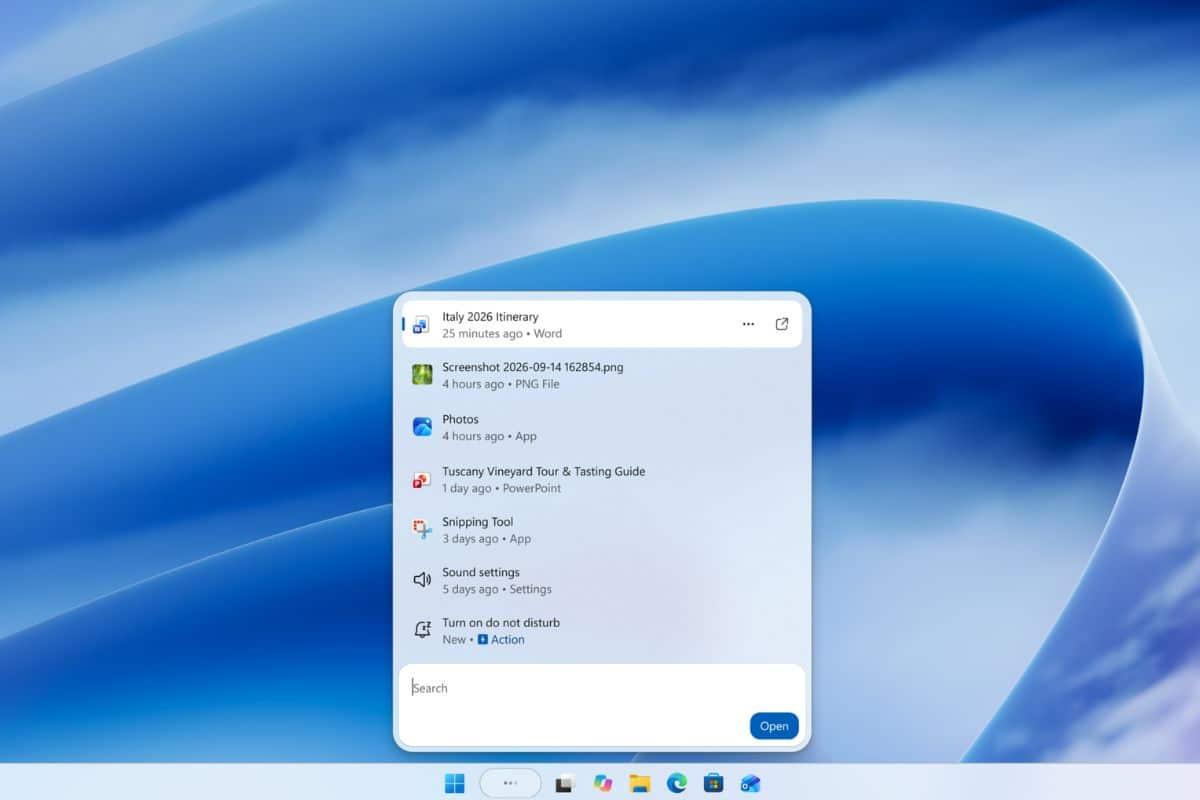Click '1 day ago • PowerPoint' subtitle
Image resolution: width=1200 pixels, height=800 pixels.
pyautogui.click(x=502, y=488)
